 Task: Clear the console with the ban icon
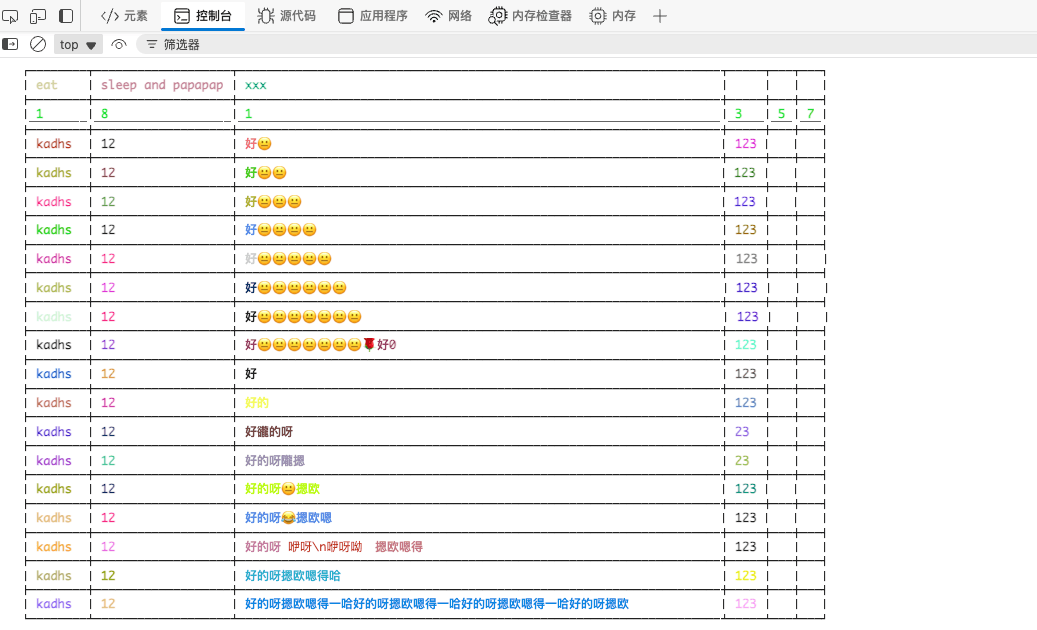pyautogui.click(x=38, y=44)
